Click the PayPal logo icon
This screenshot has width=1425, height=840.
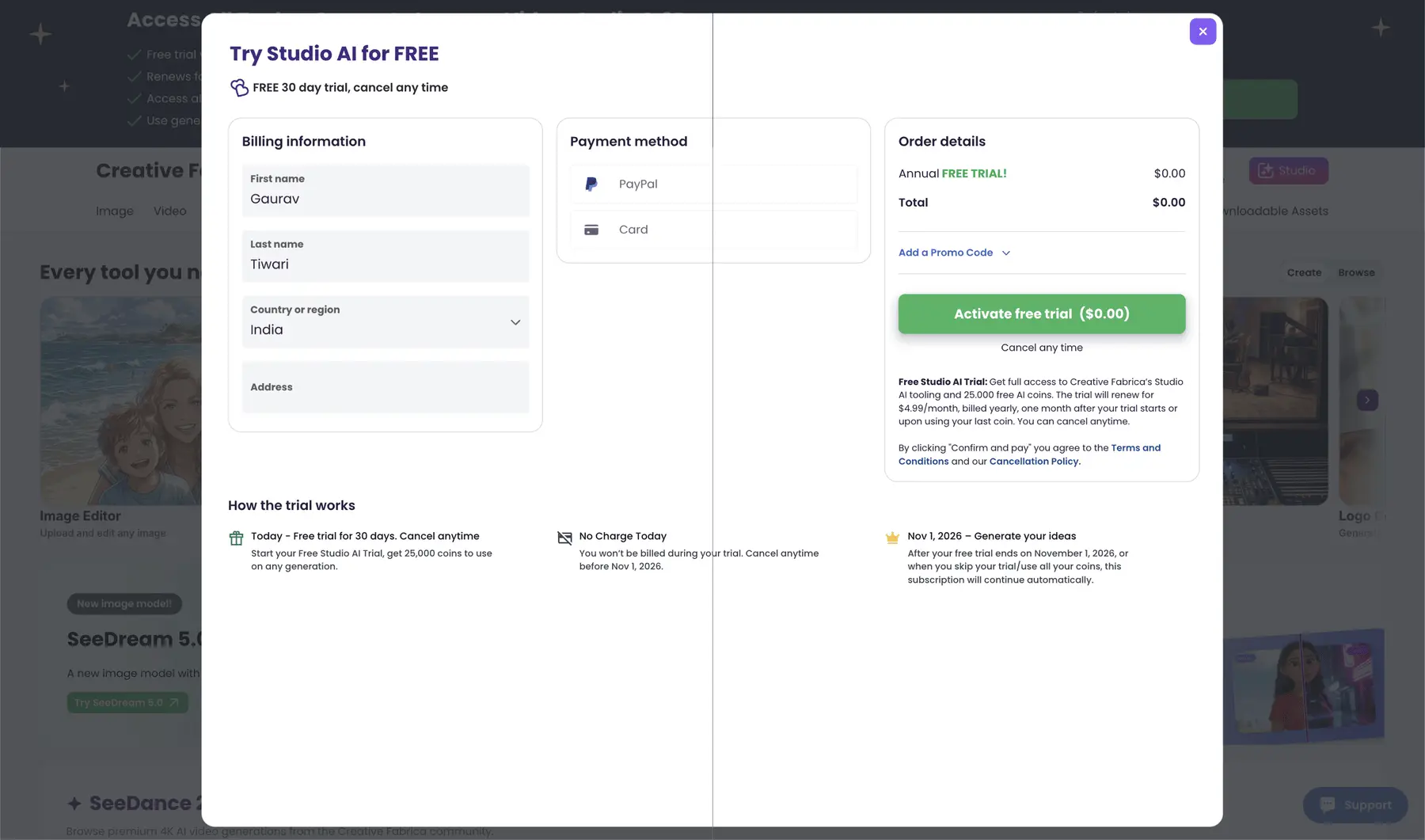[x=591, y=184]
